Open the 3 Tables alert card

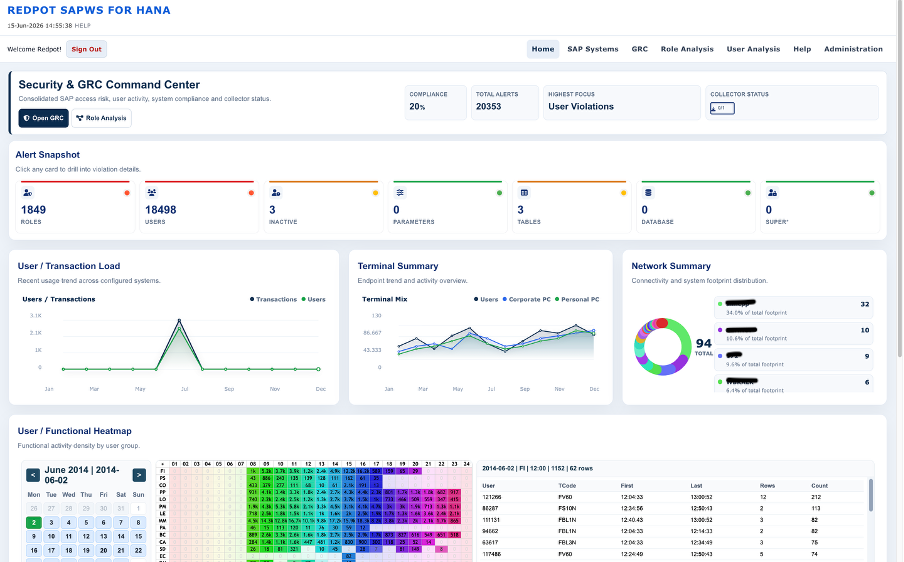pos(571,206)
